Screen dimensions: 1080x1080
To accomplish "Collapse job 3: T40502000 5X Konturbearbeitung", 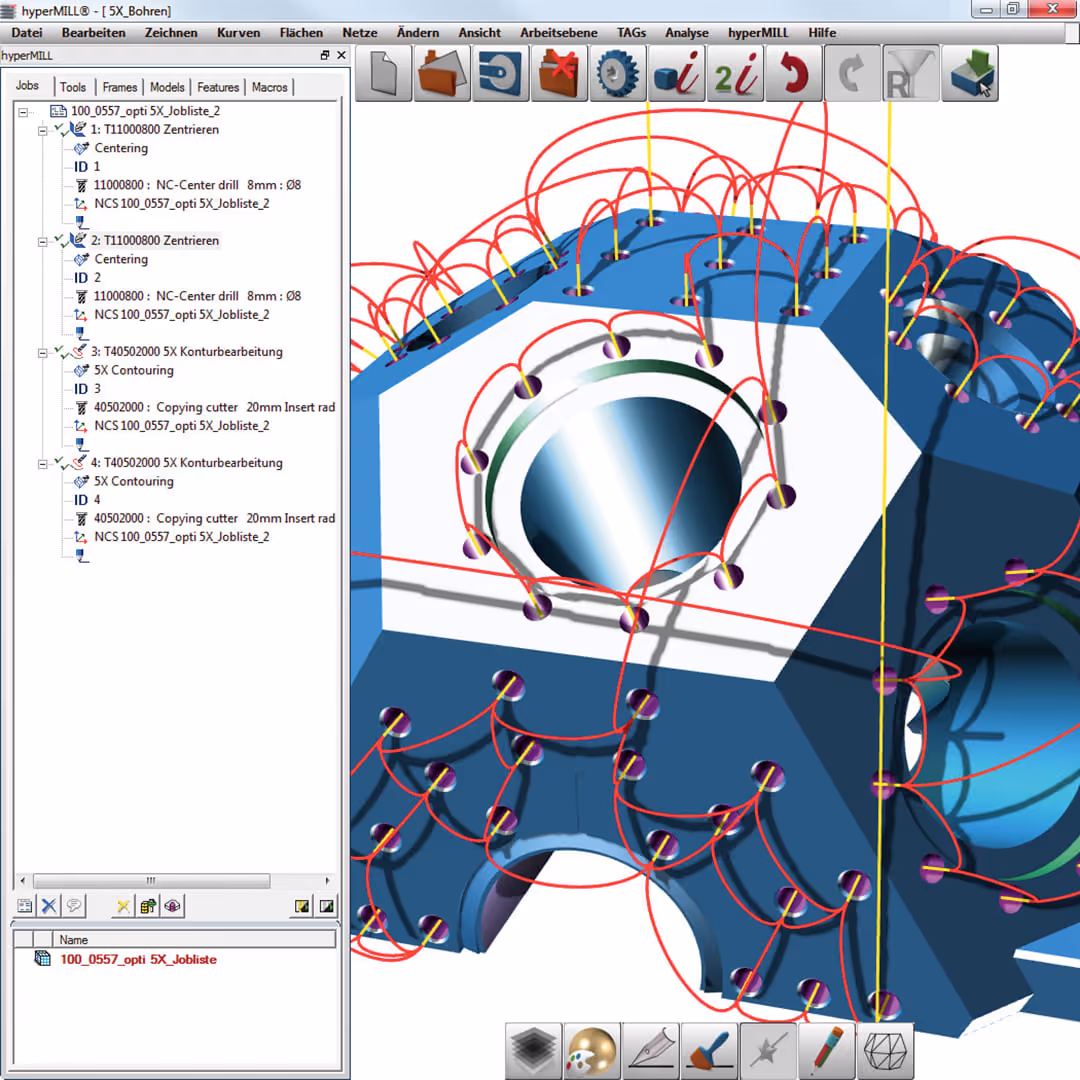I will click(x=42, y=352).
